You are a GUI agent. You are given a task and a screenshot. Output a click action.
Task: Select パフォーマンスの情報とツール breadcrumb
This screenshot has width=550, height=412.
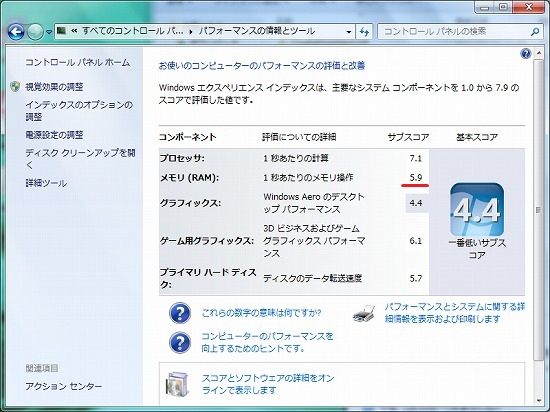[x=257, y=31]
